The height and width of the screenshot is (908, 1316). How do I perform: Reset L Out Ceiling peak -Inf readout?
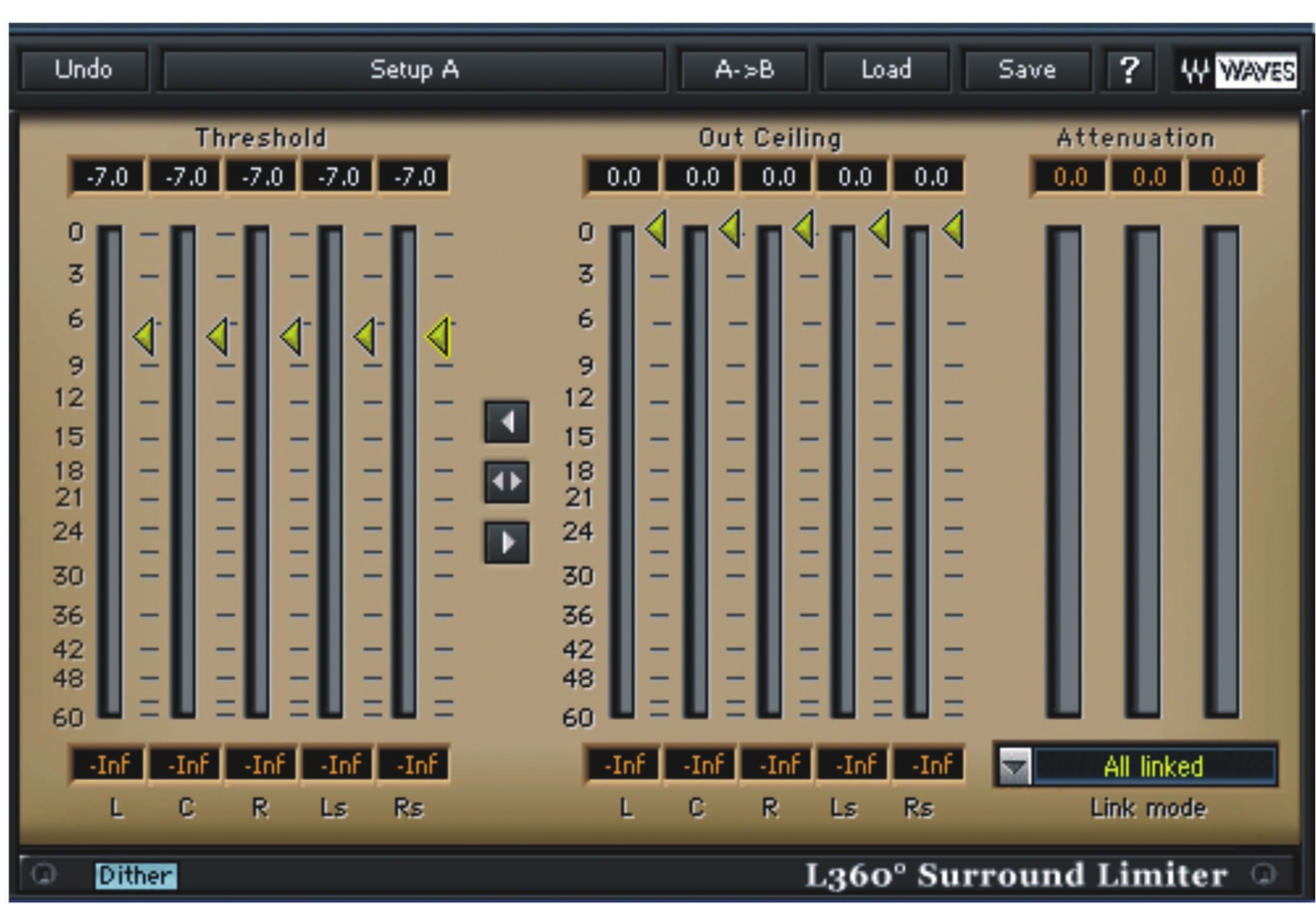pyautogui.click(x=623, y=765)
